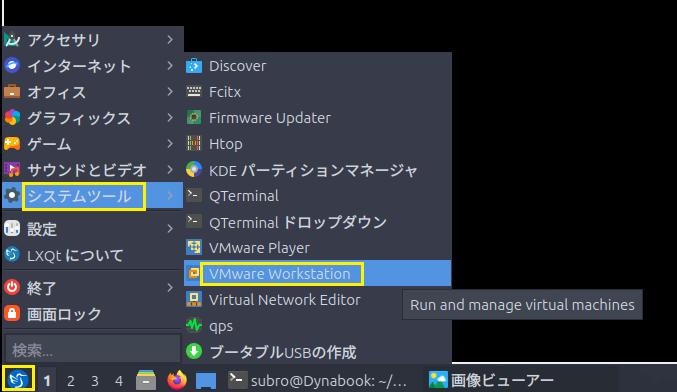The height and width of the screenshot is (392, 677).
Task: Switch to virtual desktop 2
Action: [x=71, y=381]
